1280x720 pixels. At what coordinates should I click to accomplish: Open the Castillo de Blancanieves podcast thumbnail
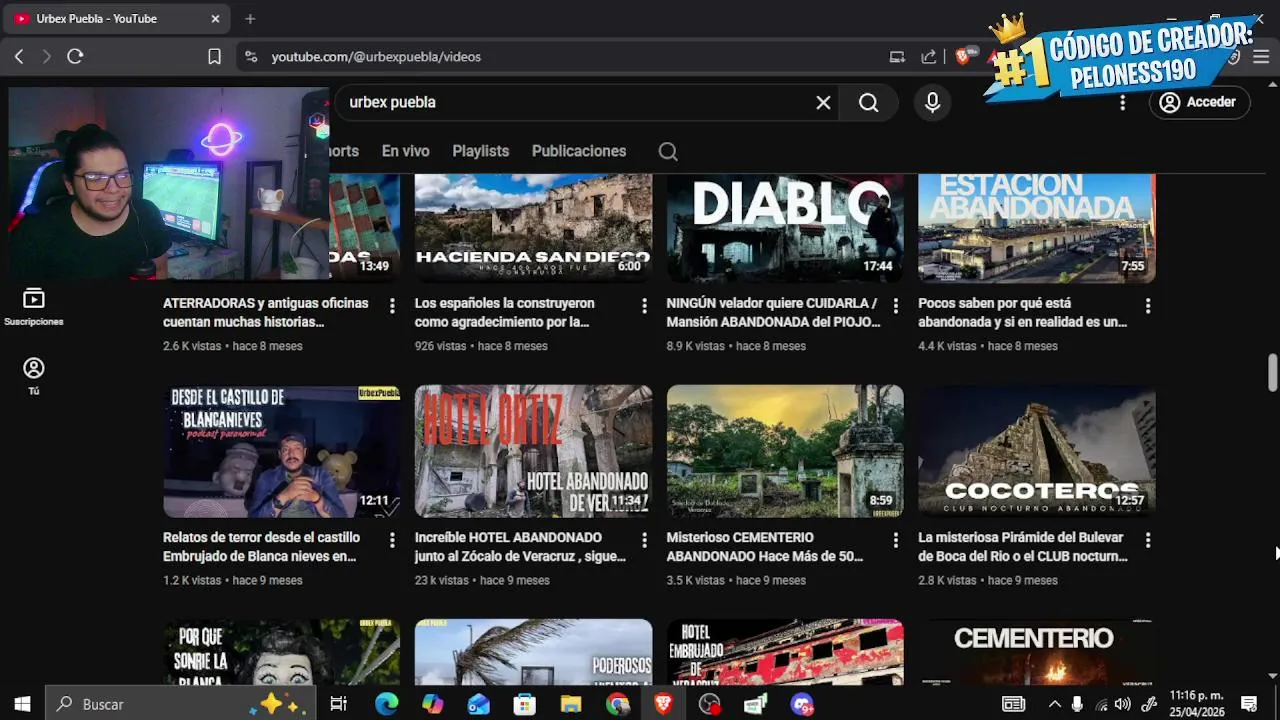[281, 451]
